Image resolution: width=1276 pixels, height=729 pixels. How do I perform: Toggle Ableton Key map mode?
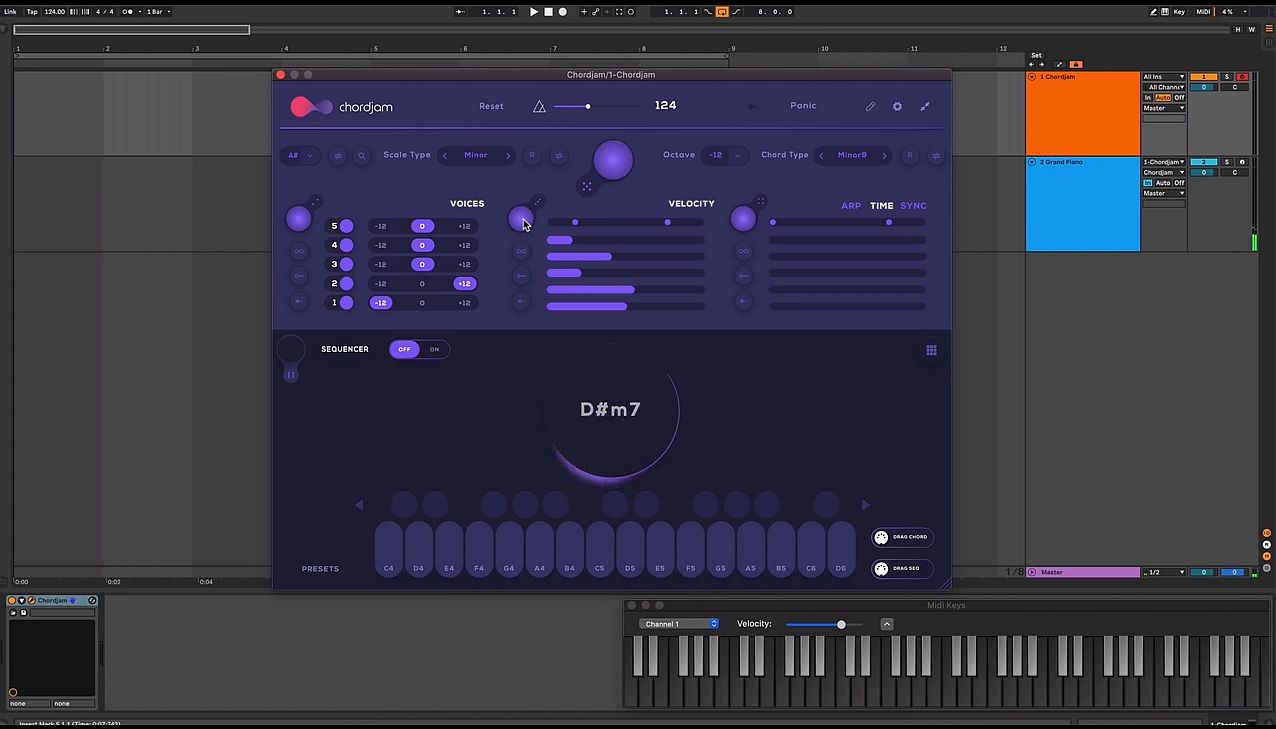click(1180, 12)
